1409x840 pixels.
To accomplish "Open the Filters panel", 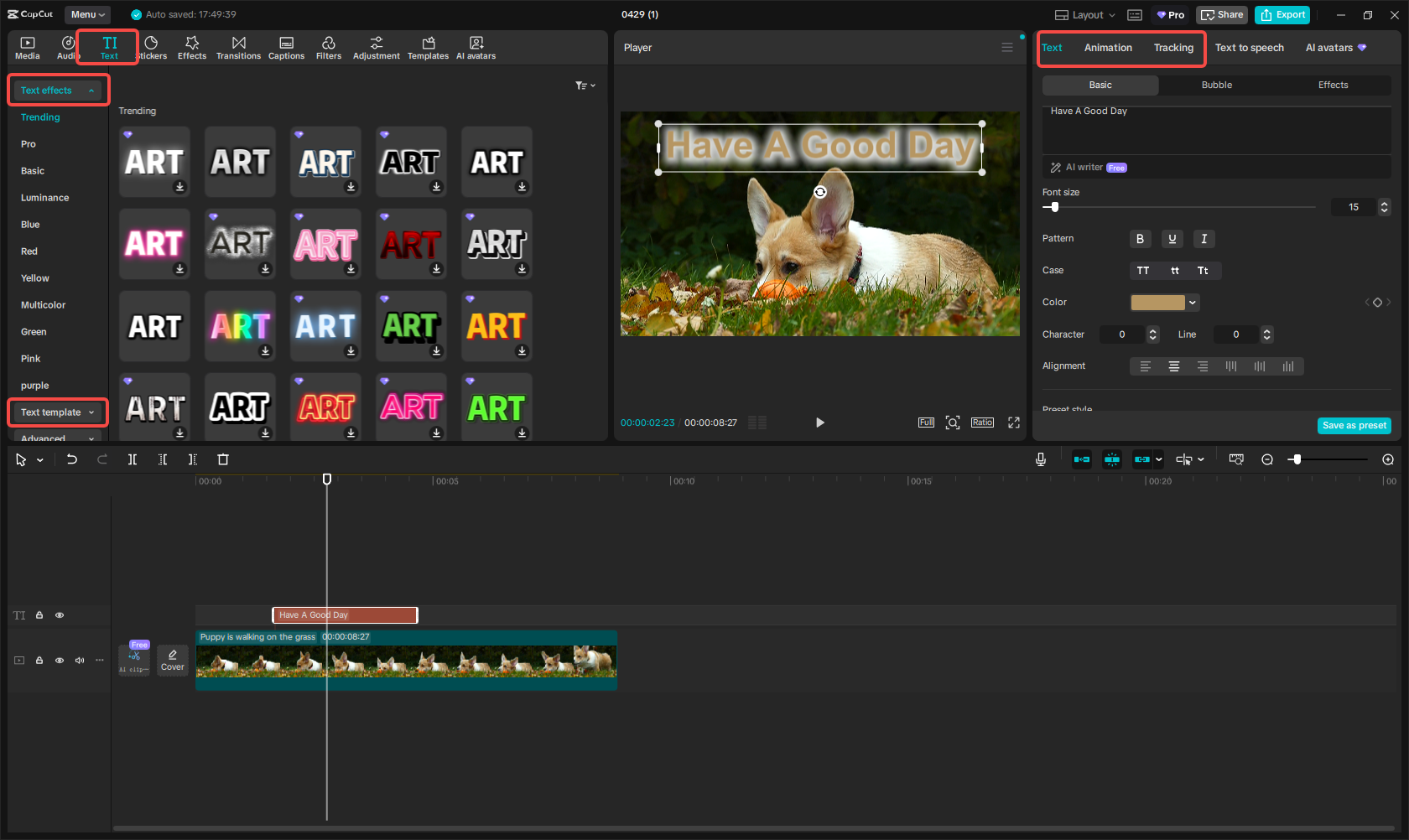I will [328, 48].
